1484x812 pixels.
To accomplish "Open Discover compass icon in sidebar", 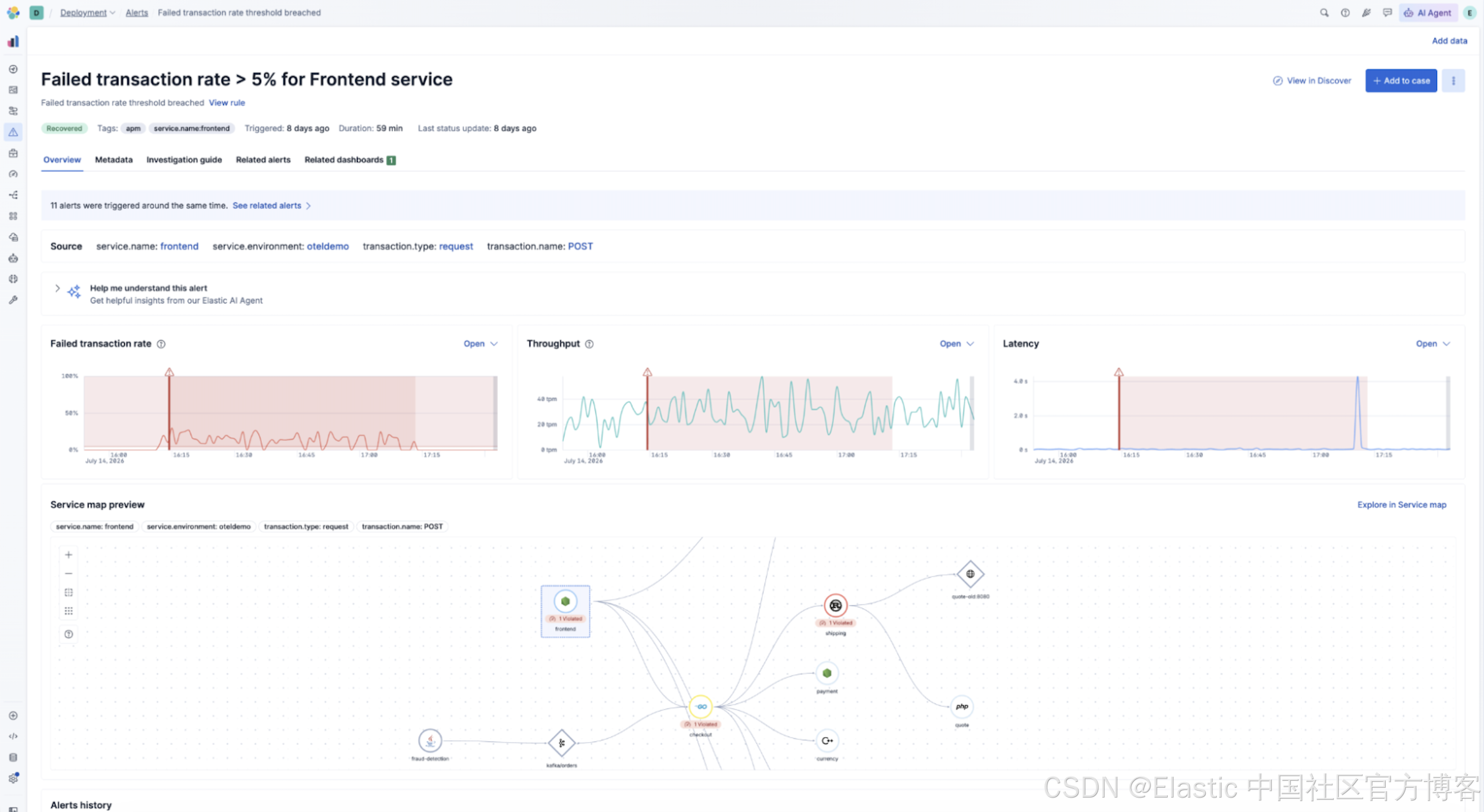I will pos(13,69).
